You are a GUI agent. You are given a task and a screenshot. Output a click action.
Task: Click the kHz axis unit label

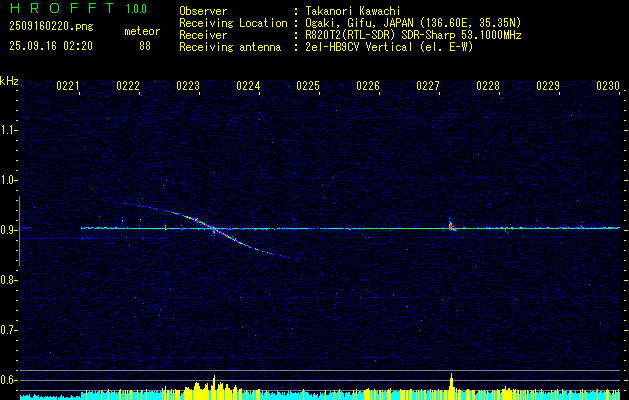pyautogui.click(x=9, y=81)
